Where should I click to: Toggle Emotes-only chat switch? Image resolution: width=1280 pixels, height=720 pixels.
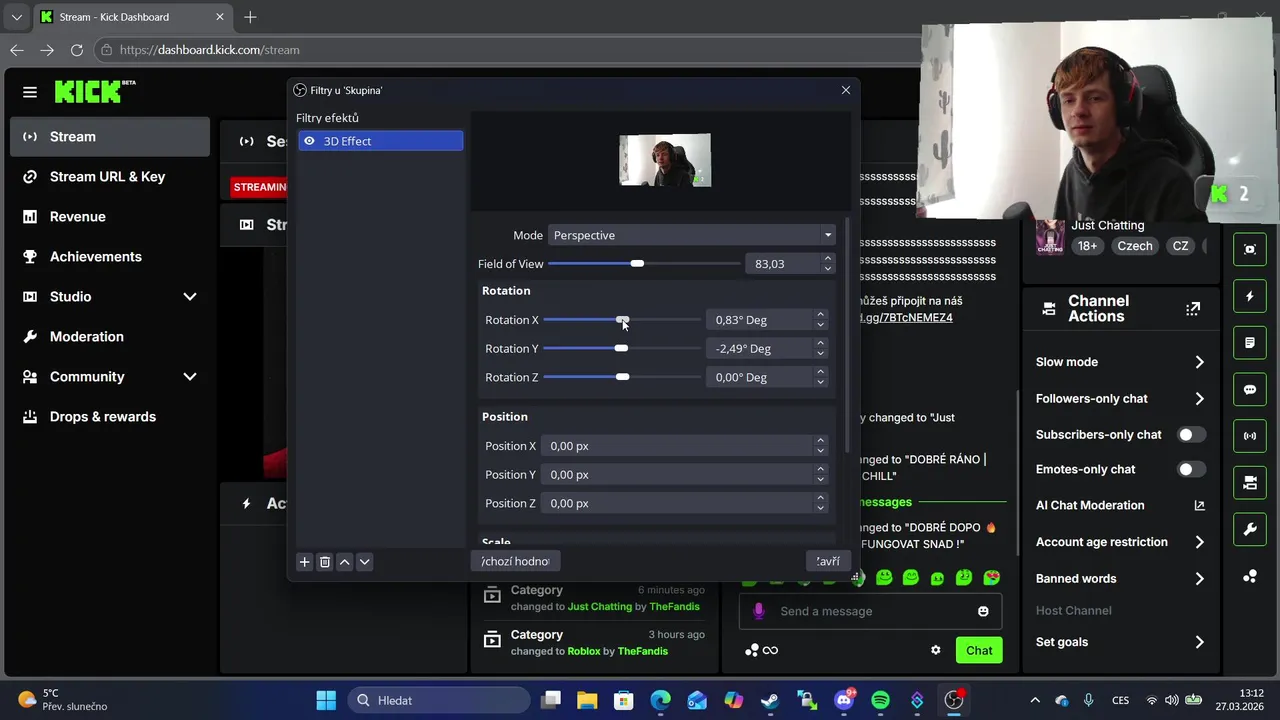click(x=1191, y=469)
